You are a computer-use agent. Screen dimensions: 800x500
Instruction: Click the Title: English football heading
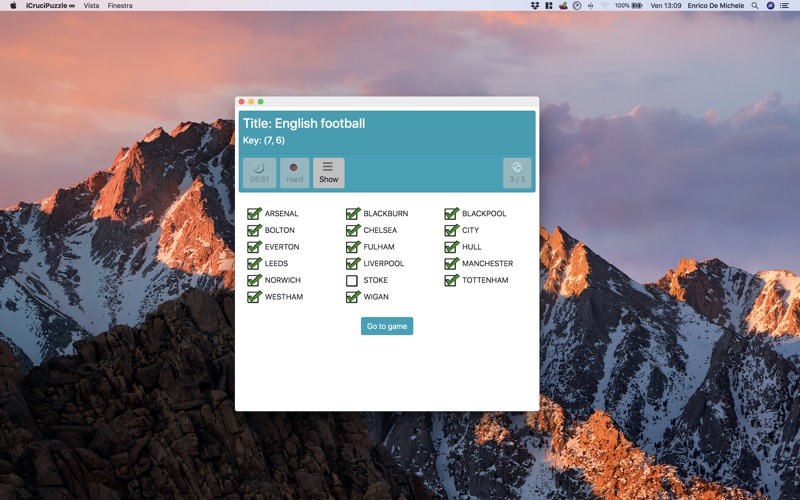click(x=304, y=123)
